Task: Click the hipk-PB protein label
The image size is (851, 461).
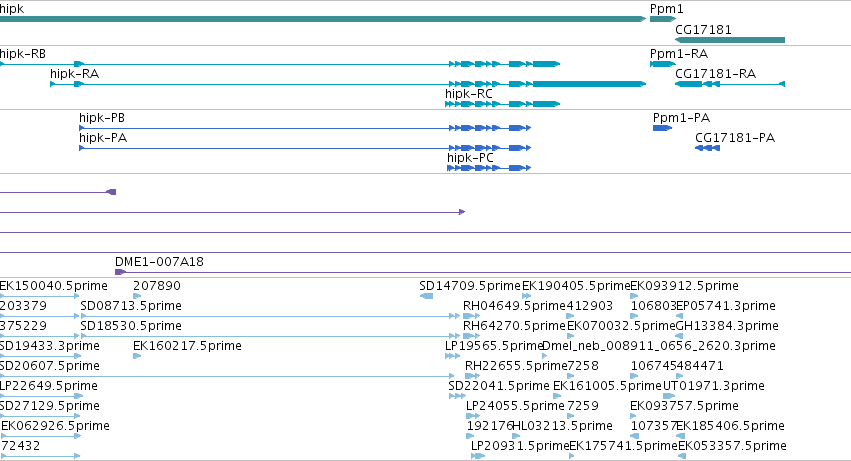Action: click(102, 118)
